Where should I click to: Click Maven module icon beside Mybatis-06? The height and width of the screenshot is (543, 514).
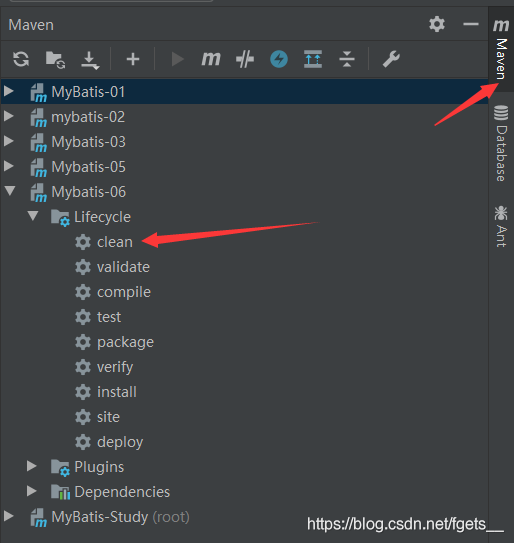pos(38,193)
